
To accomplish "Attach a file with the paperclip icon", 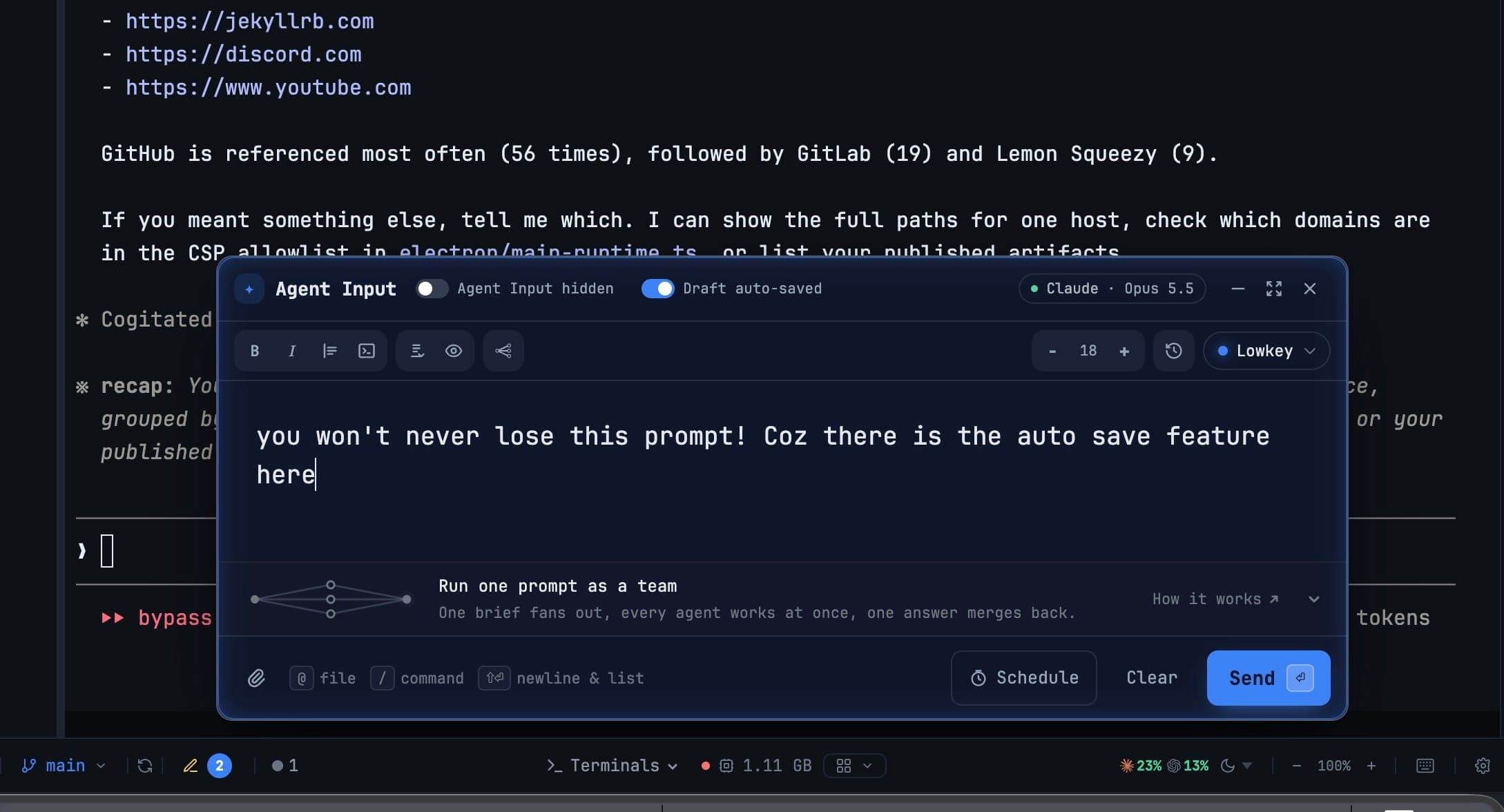I will point(256,678).
